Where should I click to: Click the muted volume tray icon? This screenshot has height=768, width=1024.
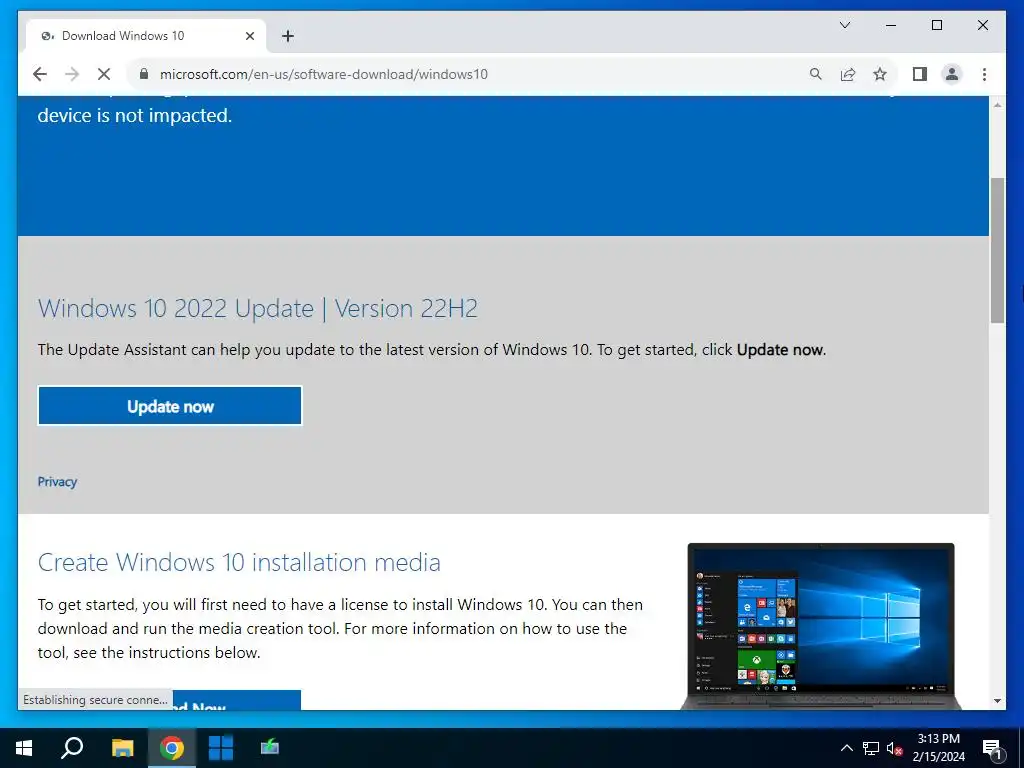point(895,748)
